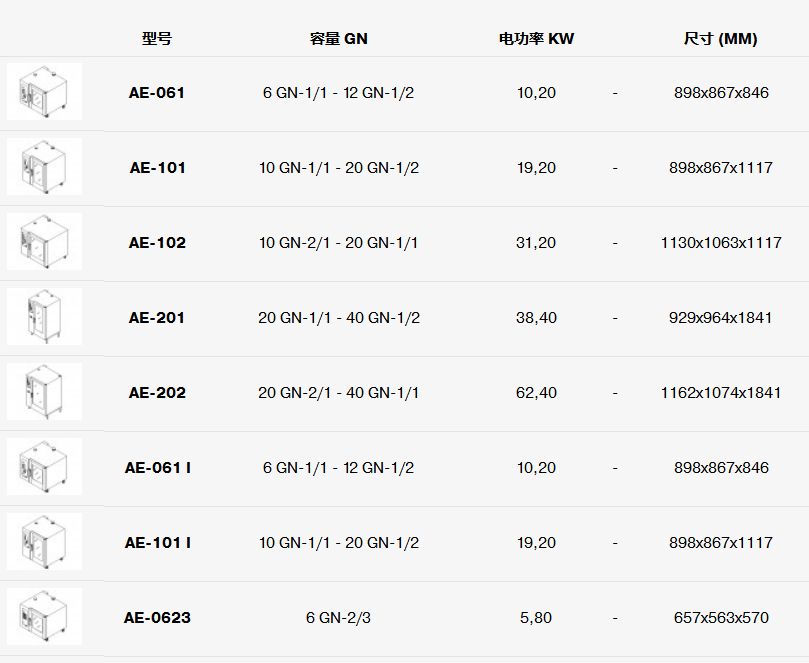The width and height of the screenshot is (809, 663).
Task: Select the AE-201 tall oven thumbnail
Action: coord(44,317)
